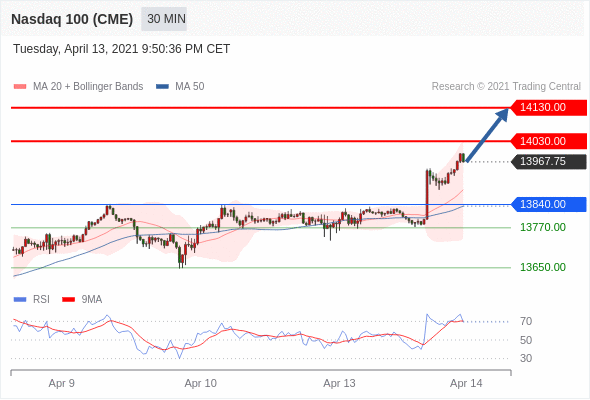The image size is (590, 400).
Task: Click the Apr 9 date axis label
Action: (x=61, y=383)
